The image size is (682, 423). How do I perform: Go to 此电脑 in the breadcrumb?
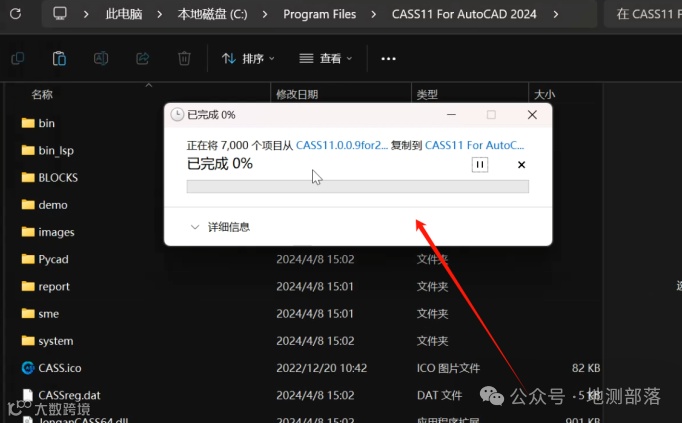tap(124, 14)
